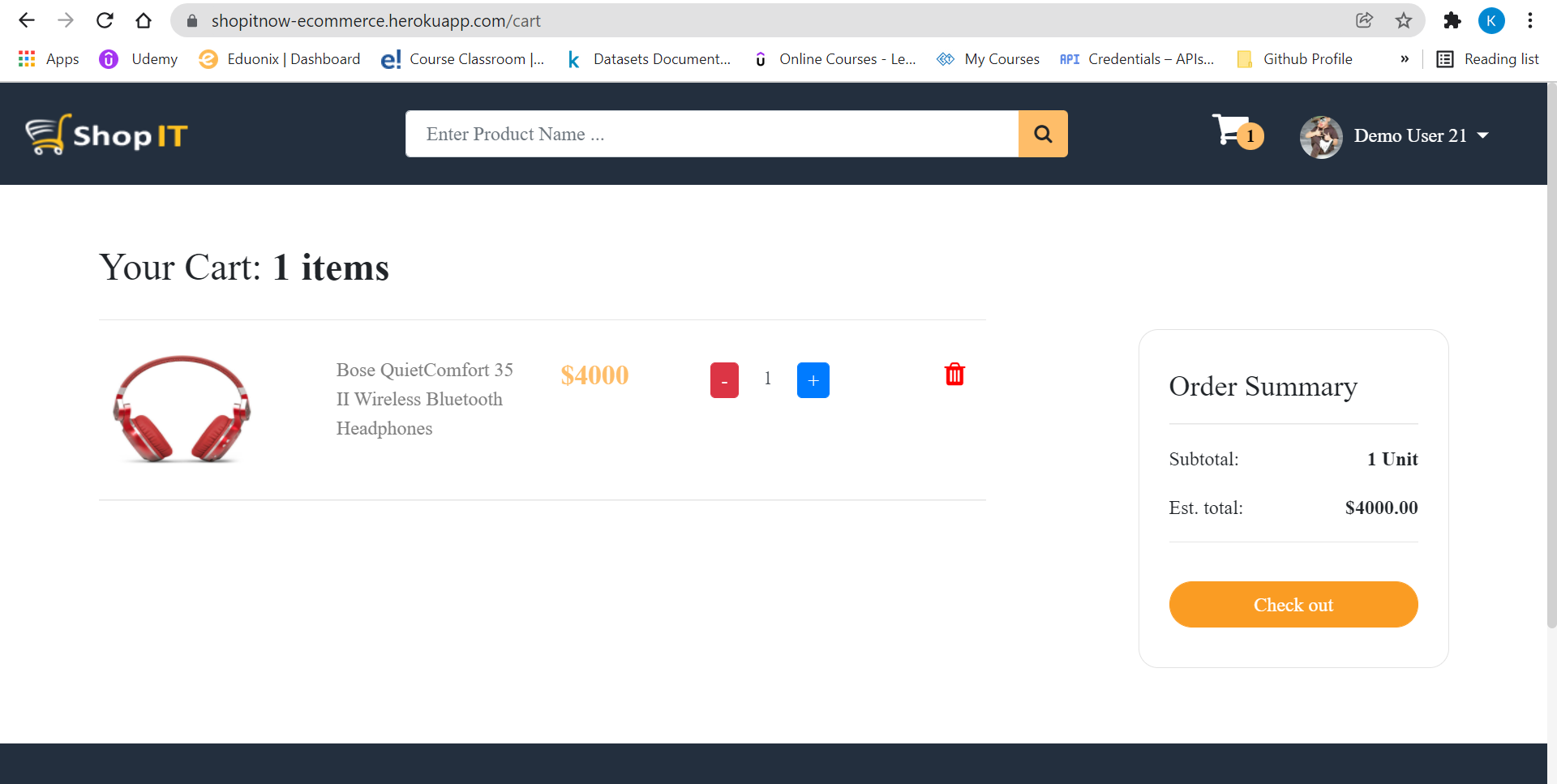The image size is (1557, 784).
Task: Open the Udemy bookmark
Action: point(138,58)
